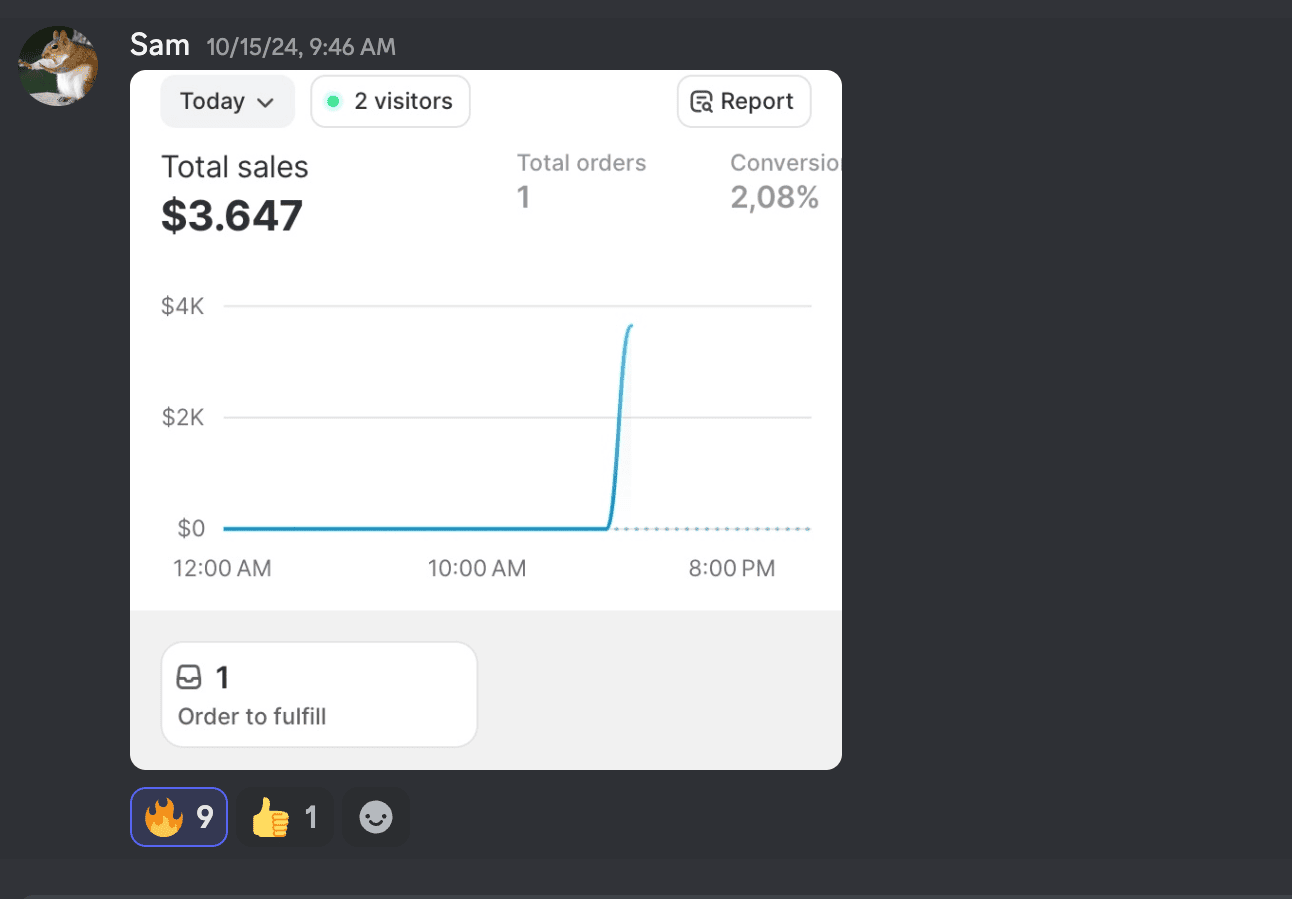Screen dimensions: 1292x899
Task: Click the 10/15/24 message timestamp
Action: (301, 46)
